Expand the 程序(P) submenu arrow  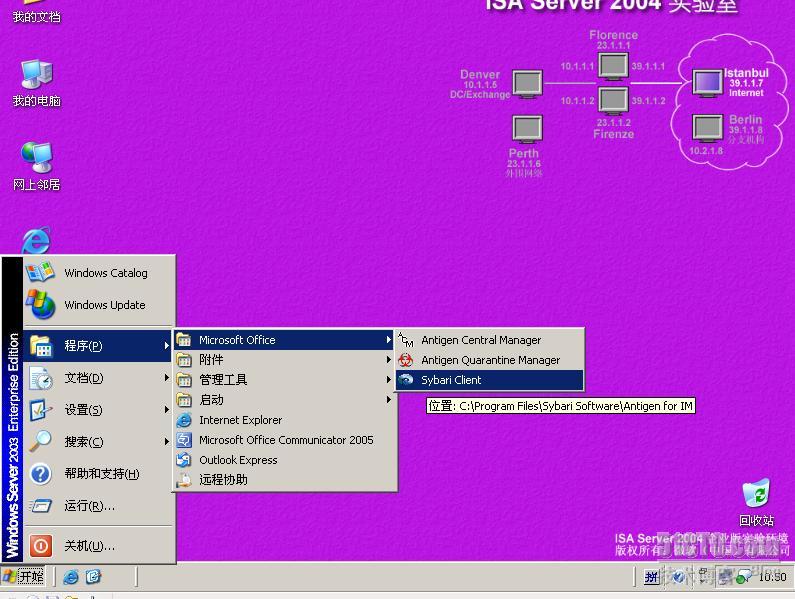[166, 345]
